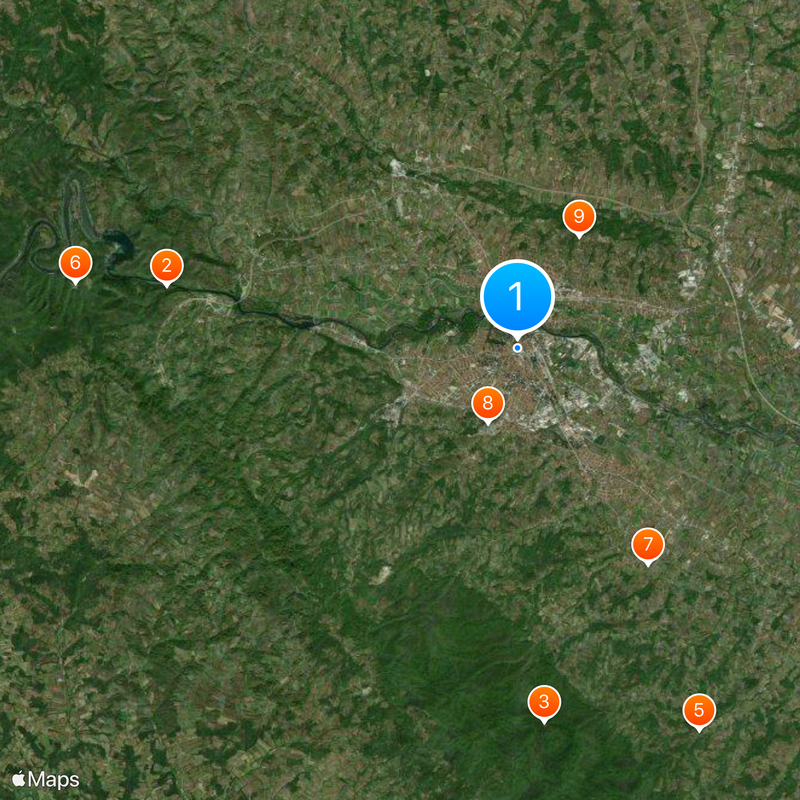Click the dark reservoir lake beside pin 2

(x=119, y=244)
